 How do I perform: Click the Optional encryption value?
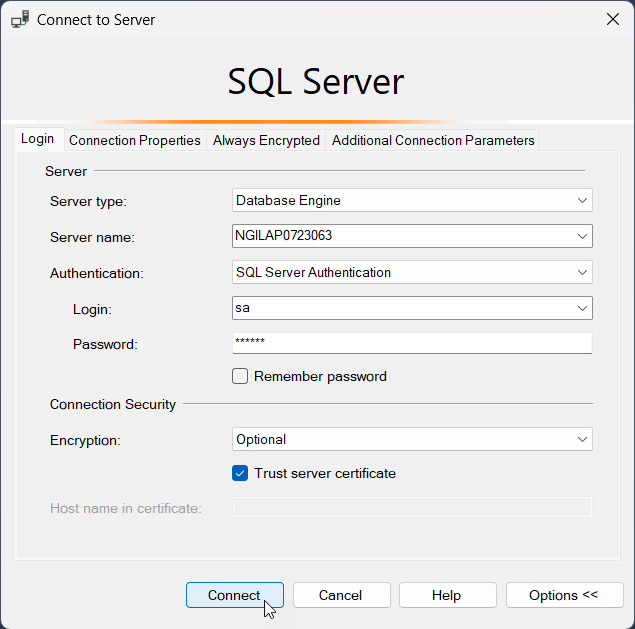[x=261, y=439]
